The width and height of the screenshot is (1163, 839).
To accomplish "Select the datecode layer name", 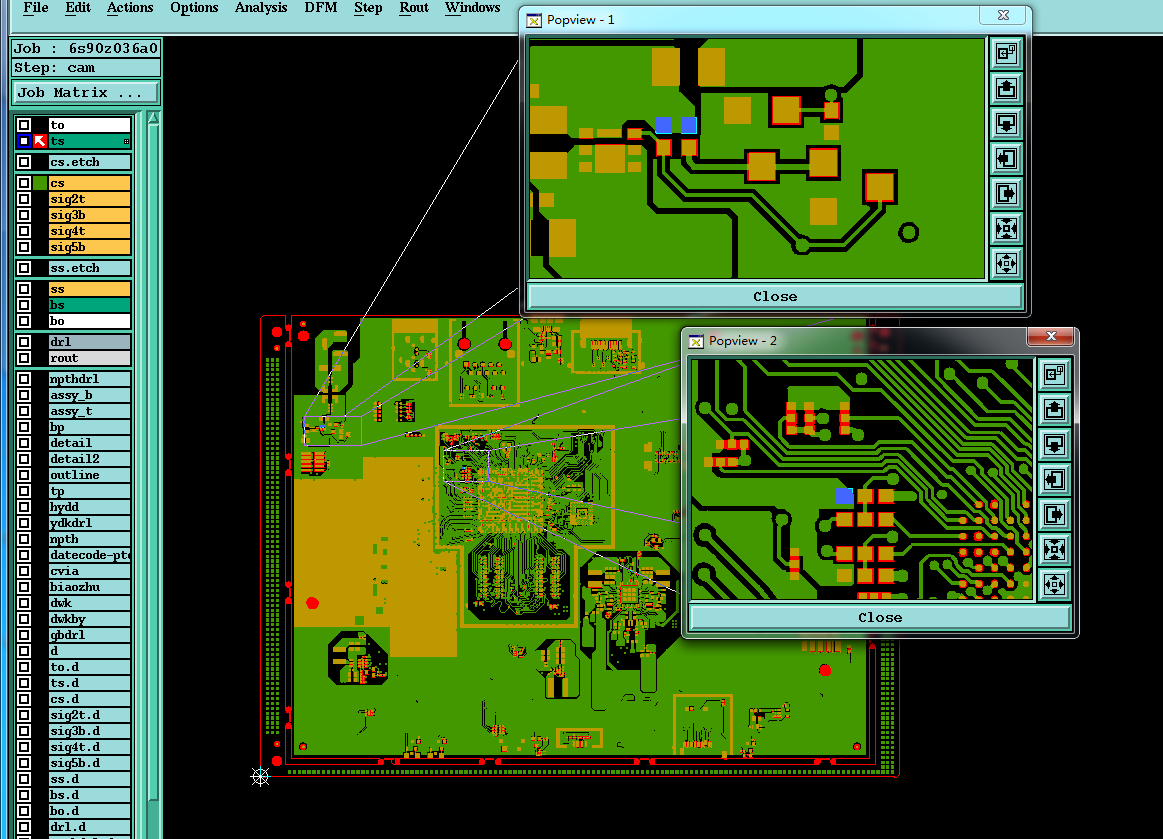I will [90, 555].
